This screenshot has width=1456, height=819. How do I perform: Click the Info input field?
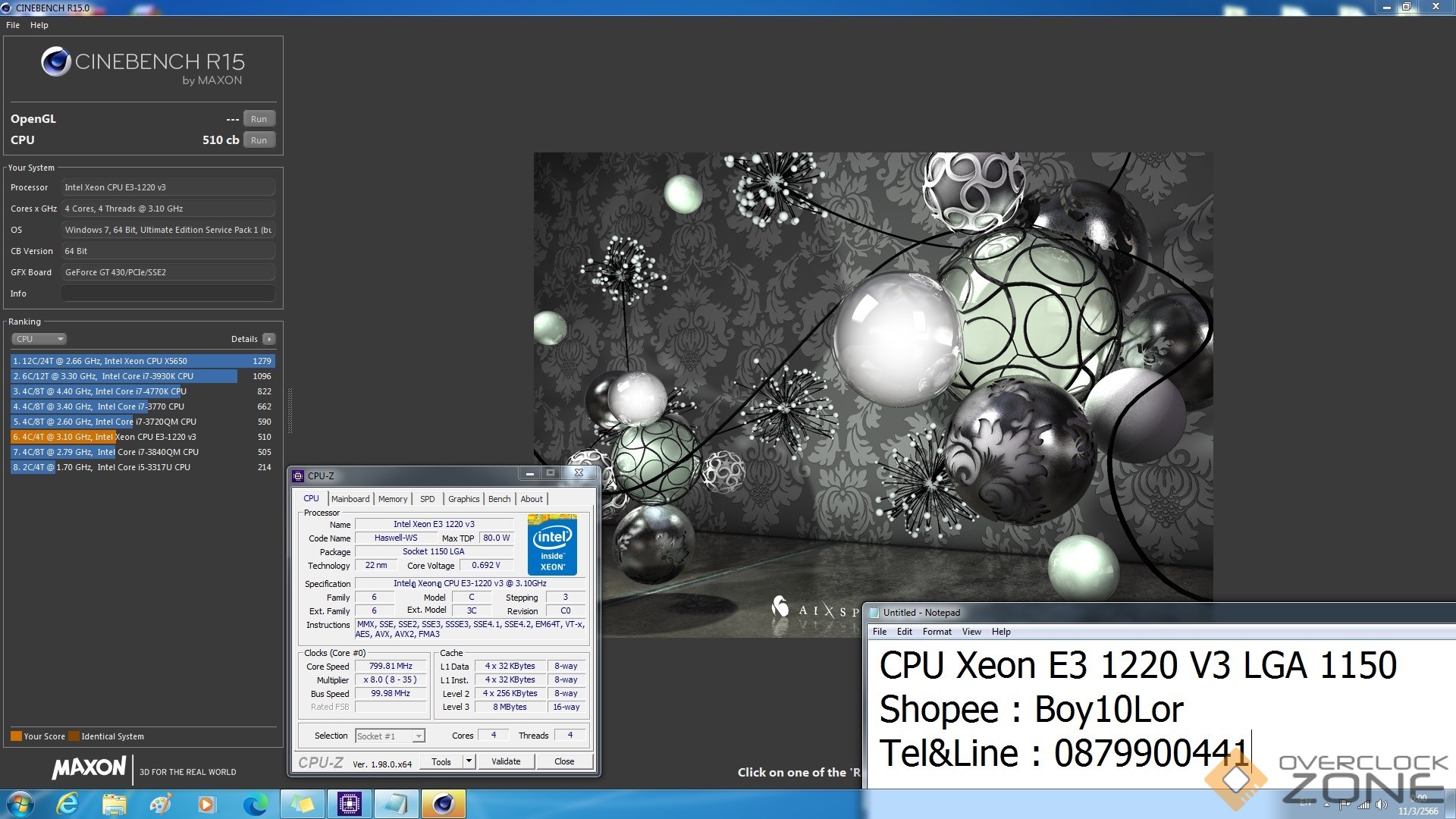pos(168,293)
